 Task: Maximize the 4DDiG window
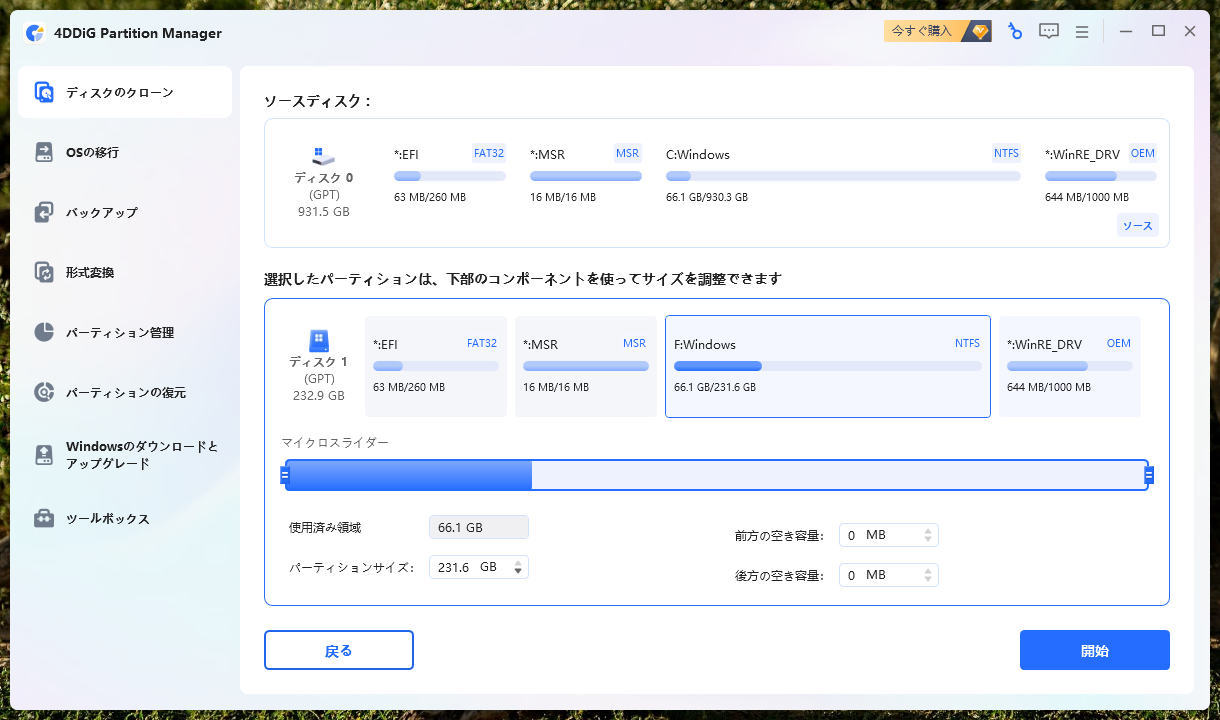[x=1158, y=31]
